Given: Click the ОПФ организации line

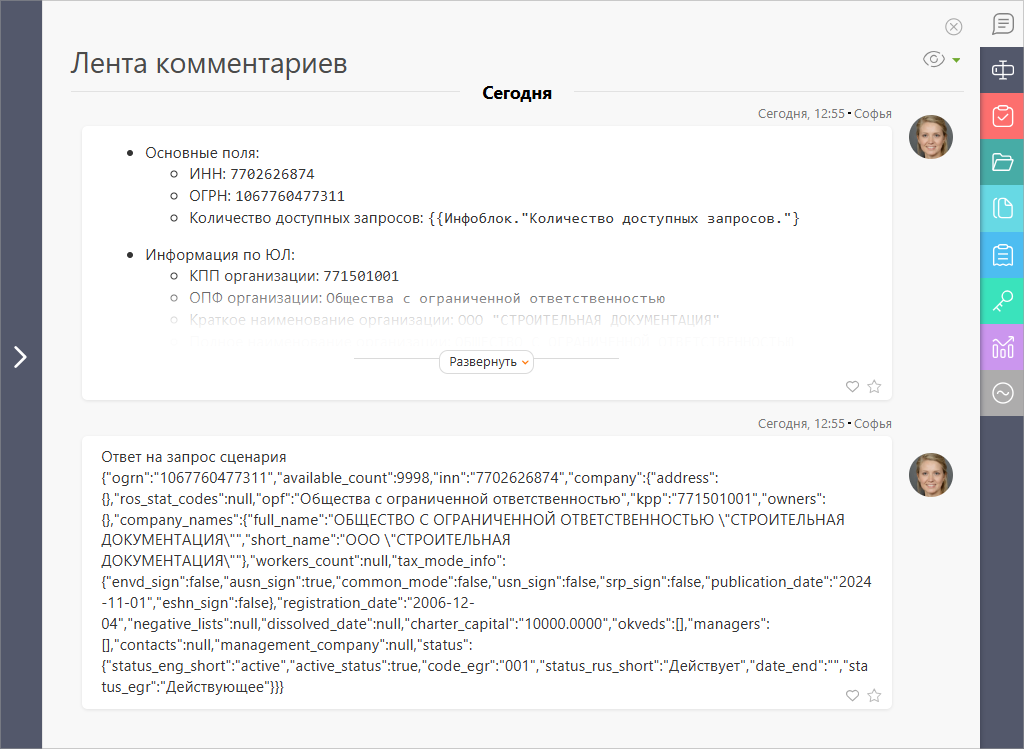Looking at the screenshot, I should (x=427, y=298).
